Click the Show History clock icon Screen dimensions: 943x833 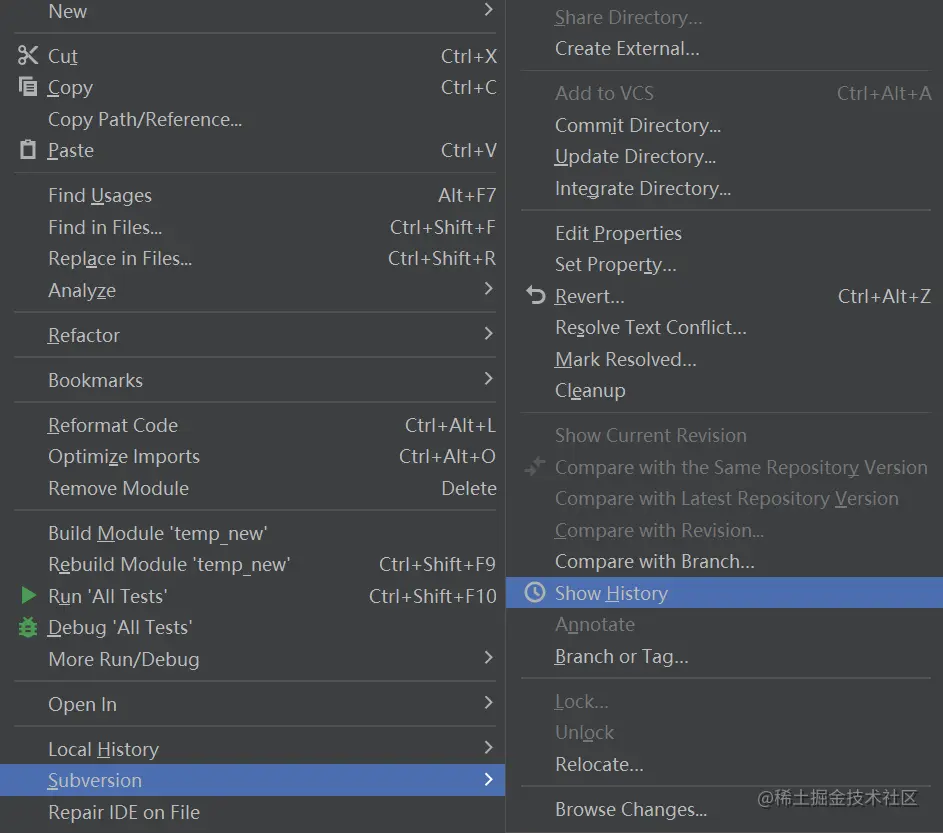(x=536, y=593)
